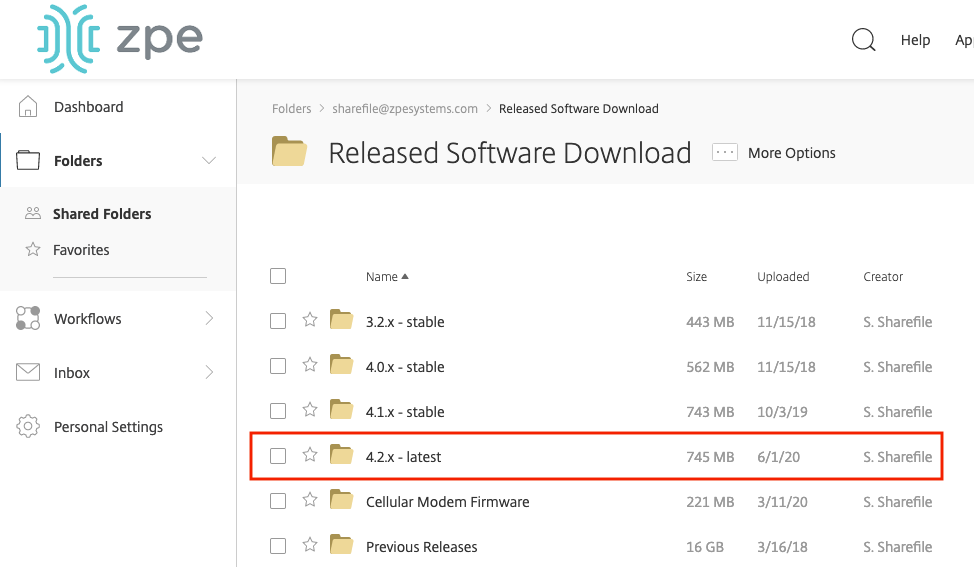The width and height of the screenshot is (974, 567).
Task: Collapse the Folders section chevron
Action: pos(209,160)
